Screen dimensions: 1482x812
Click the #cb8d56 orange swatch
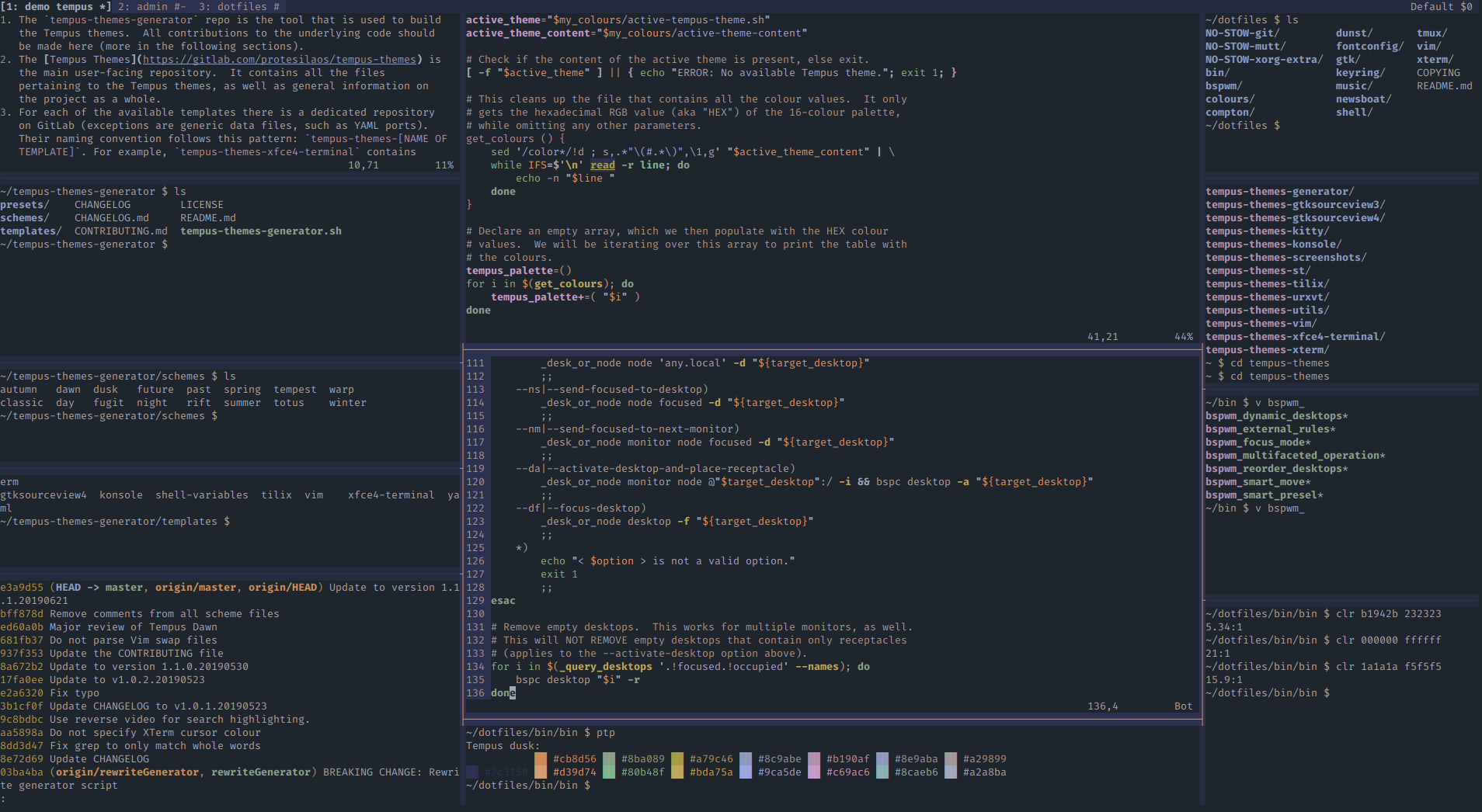pos(541,758)
